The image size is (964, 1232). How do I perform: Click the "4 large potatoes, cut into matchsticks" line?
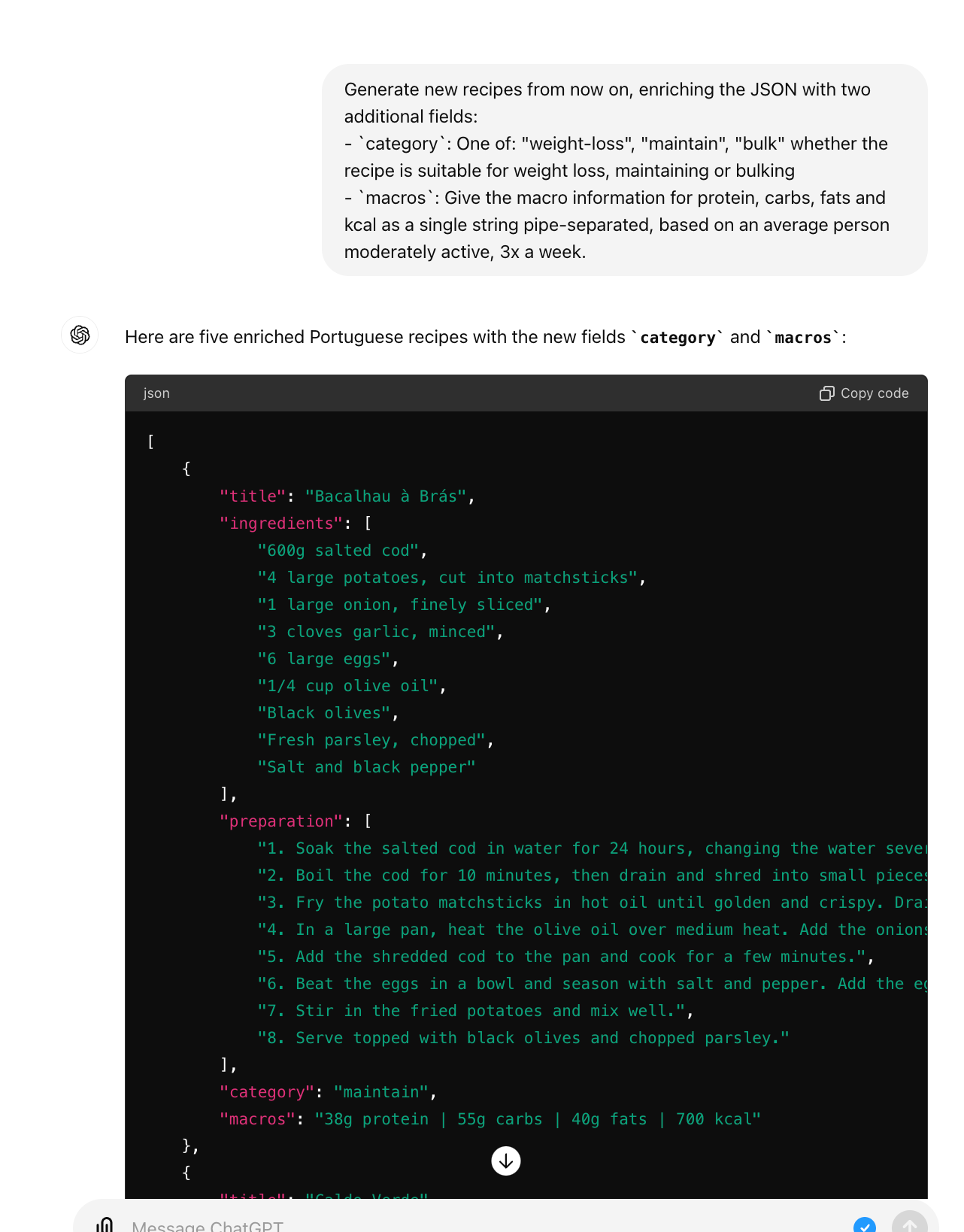tap(448, 578)
